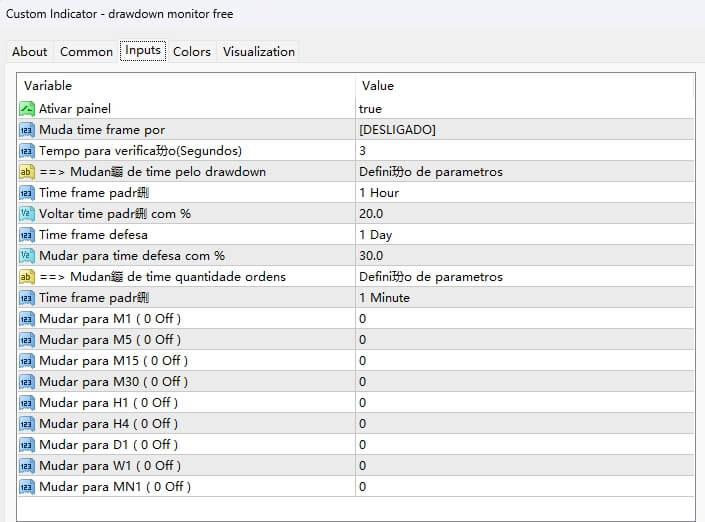705x522 pixels.
Task: Click the Mudar para W1 integer icon
Action: (27, 465)
